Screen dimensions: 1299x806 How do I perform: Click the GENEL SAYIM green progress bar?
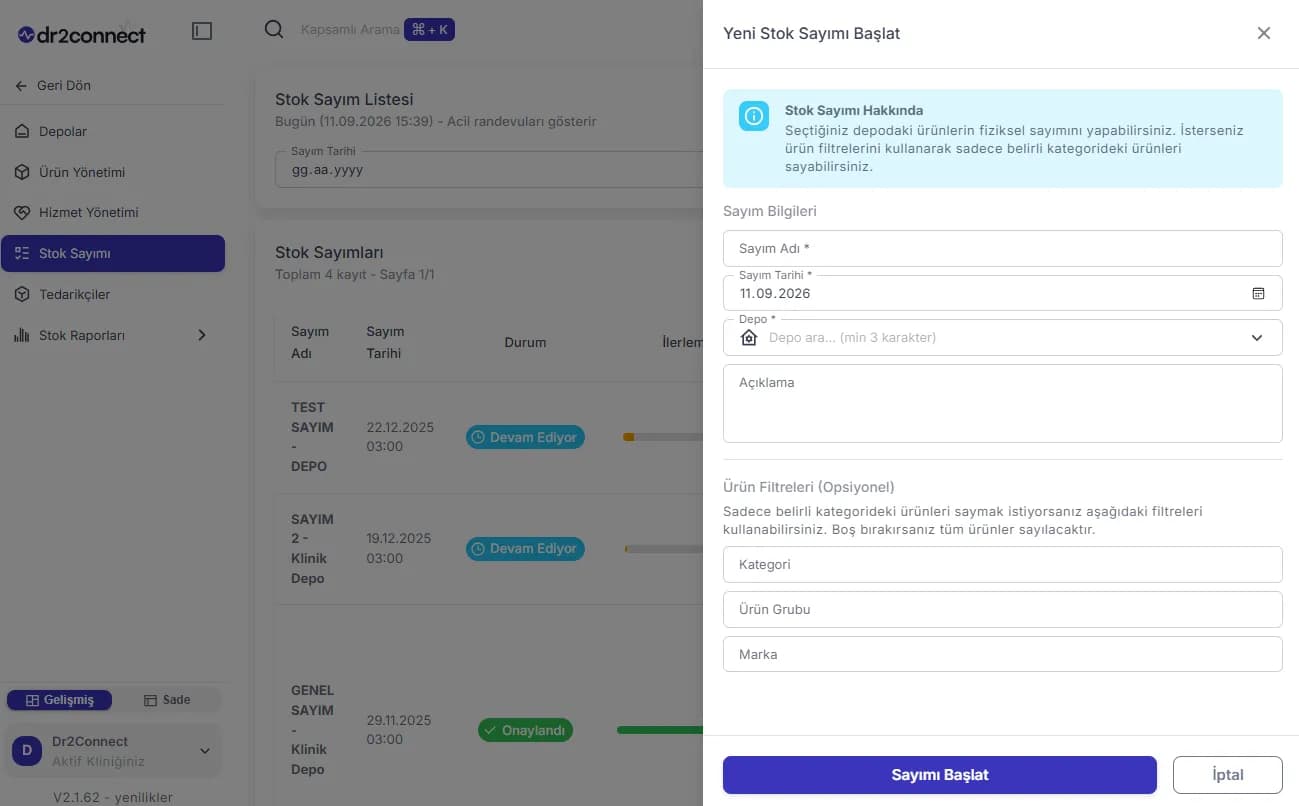pos(660,730)
